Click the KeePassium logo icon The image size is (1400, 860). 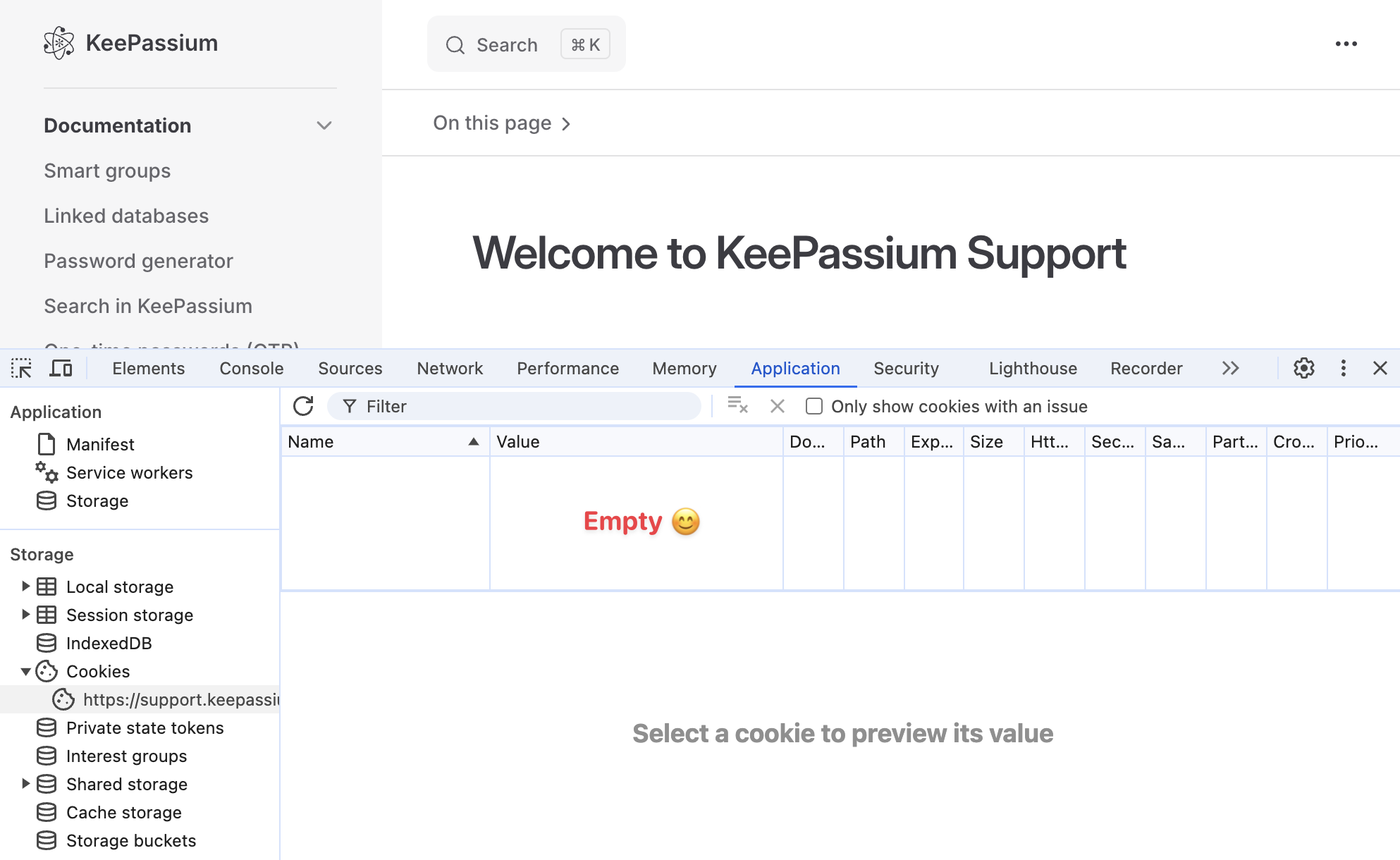pos(59,43)
